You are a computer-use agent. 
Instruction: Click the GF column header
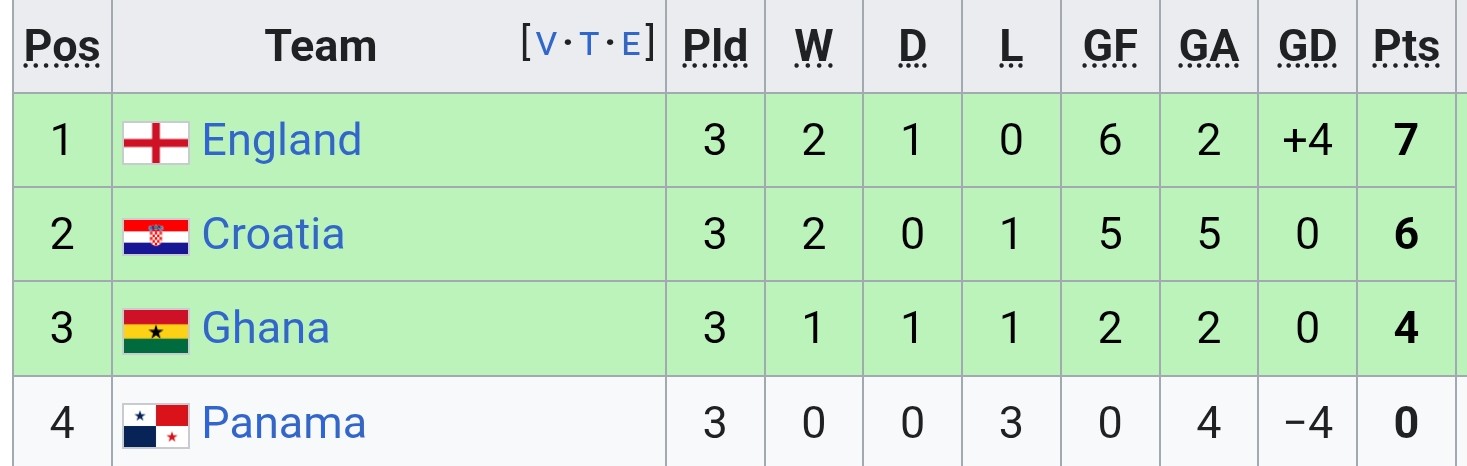(1110, 47)
